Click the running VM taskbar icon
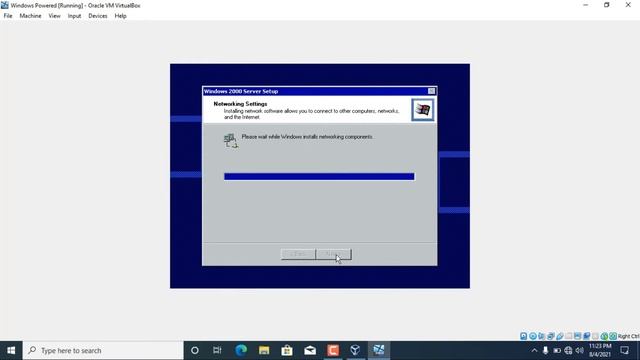This screenshot has height=360, width=640. [x=379, y=350]
